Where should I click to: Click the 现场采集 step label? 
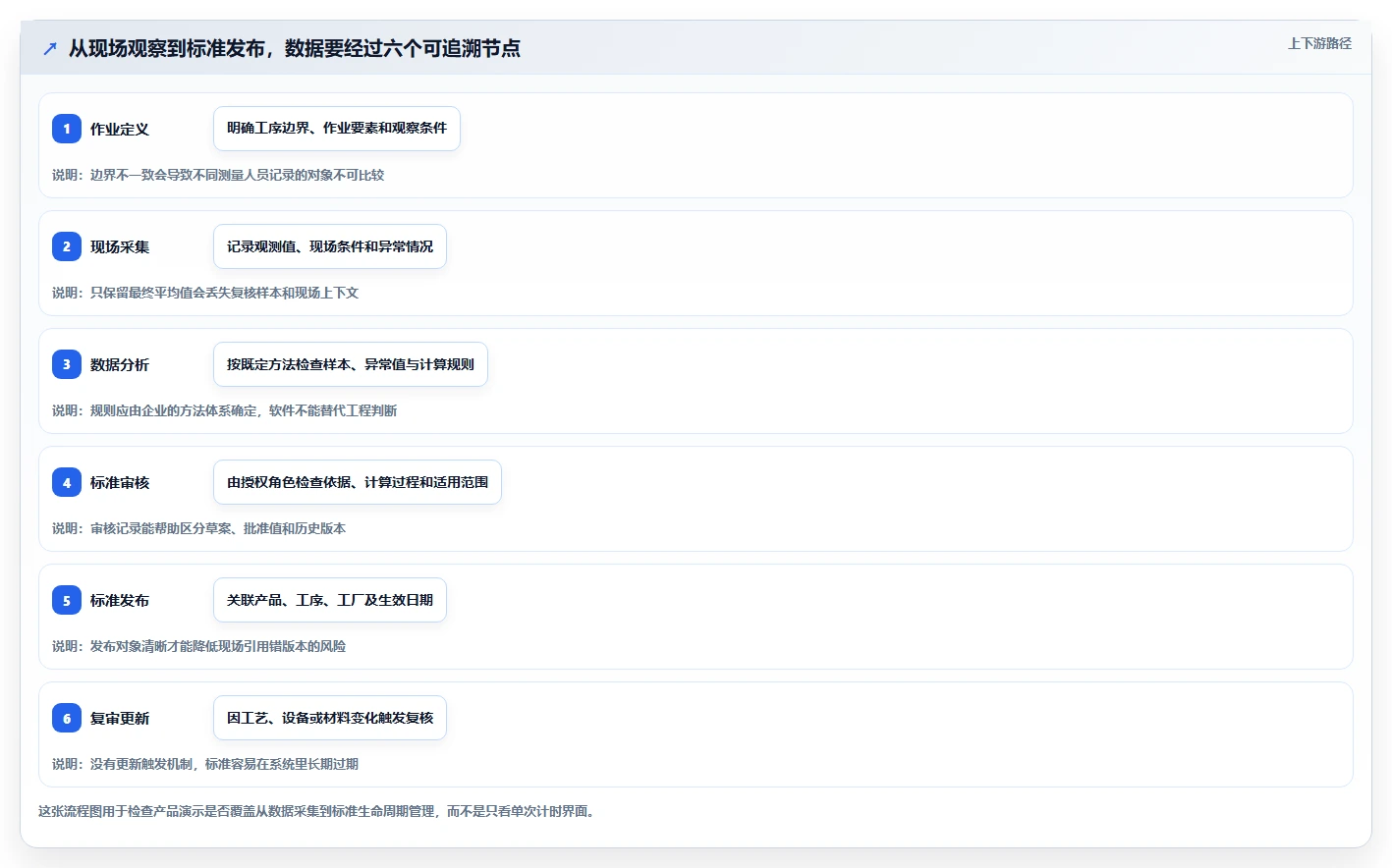point(120,246)
